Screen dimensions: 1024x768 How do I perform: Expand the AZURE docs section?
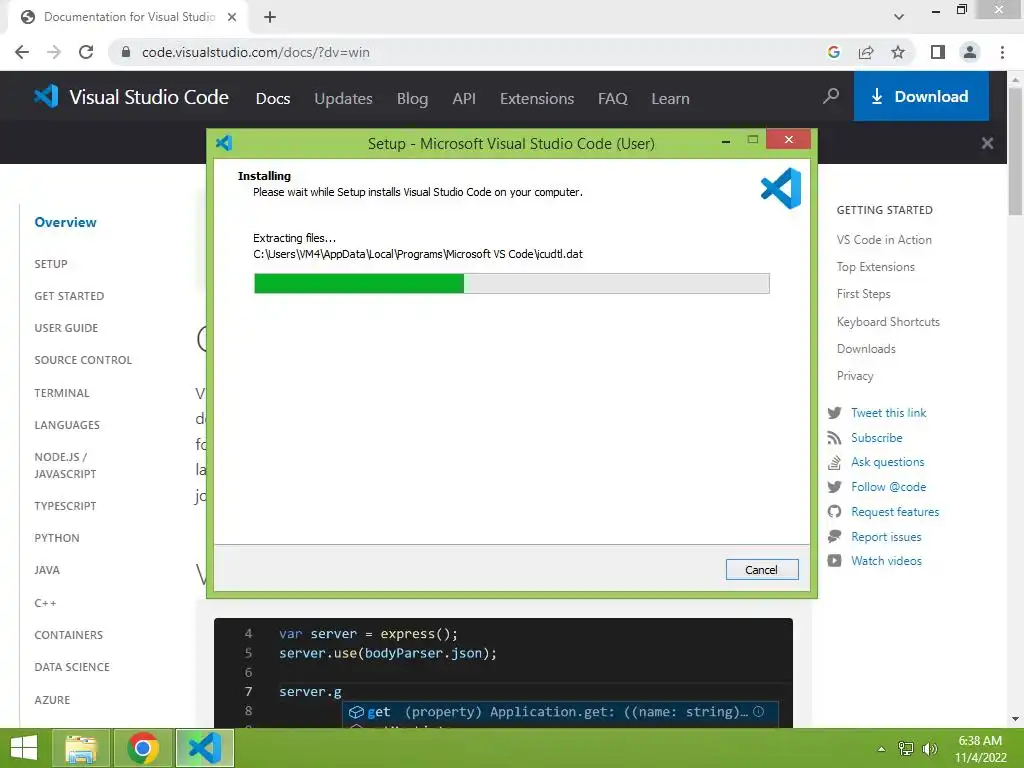[x=52, y=700]
